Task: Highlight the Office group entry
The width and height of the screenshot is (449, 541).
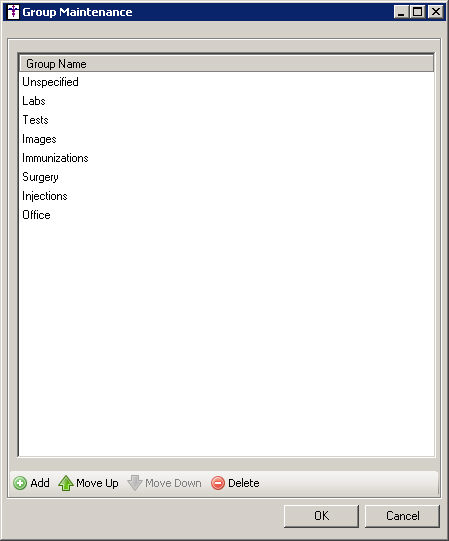Action: click(226, 215)
